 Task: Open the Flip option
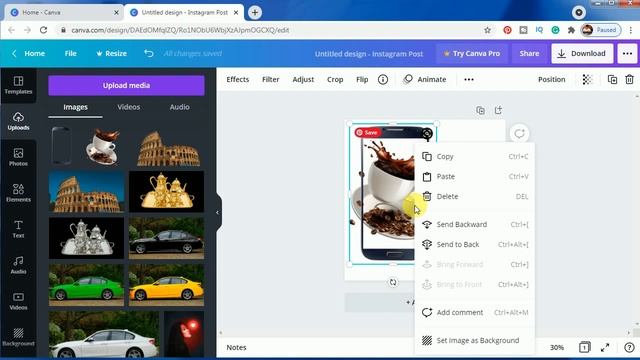(362, 80)
